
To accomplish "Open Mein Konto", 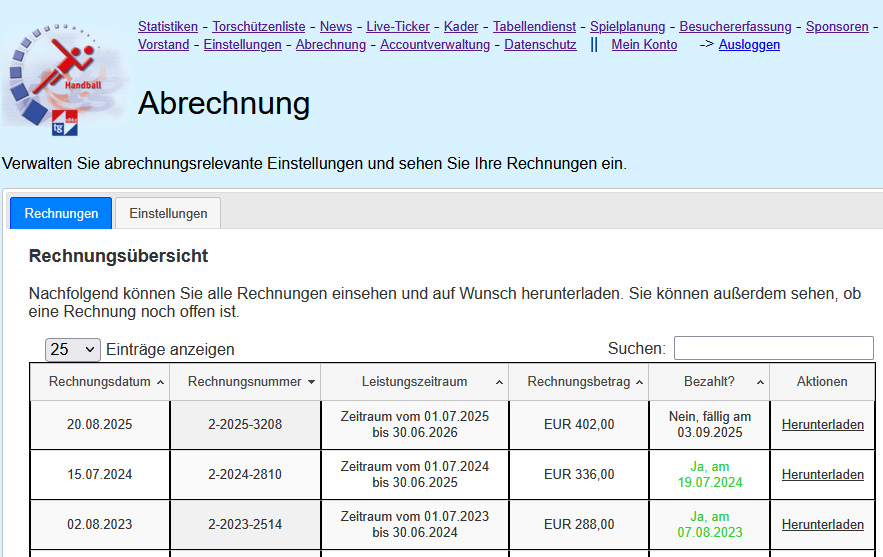I will (644, 45).
